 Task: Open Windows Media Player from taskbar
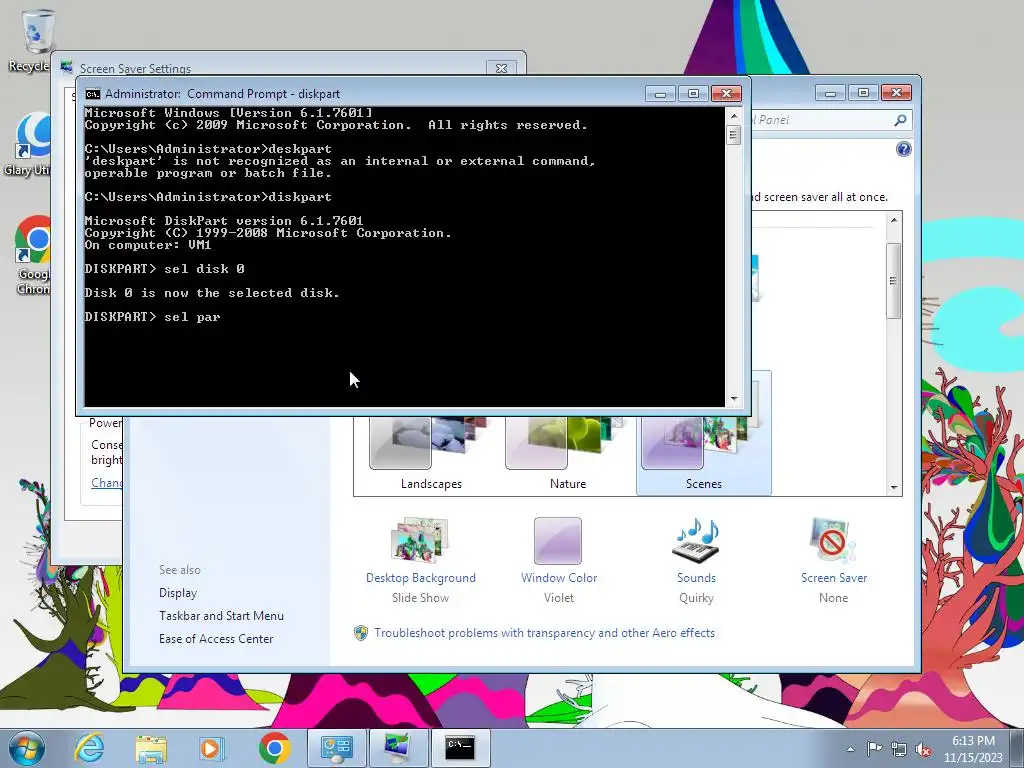(x=211, y=748)
